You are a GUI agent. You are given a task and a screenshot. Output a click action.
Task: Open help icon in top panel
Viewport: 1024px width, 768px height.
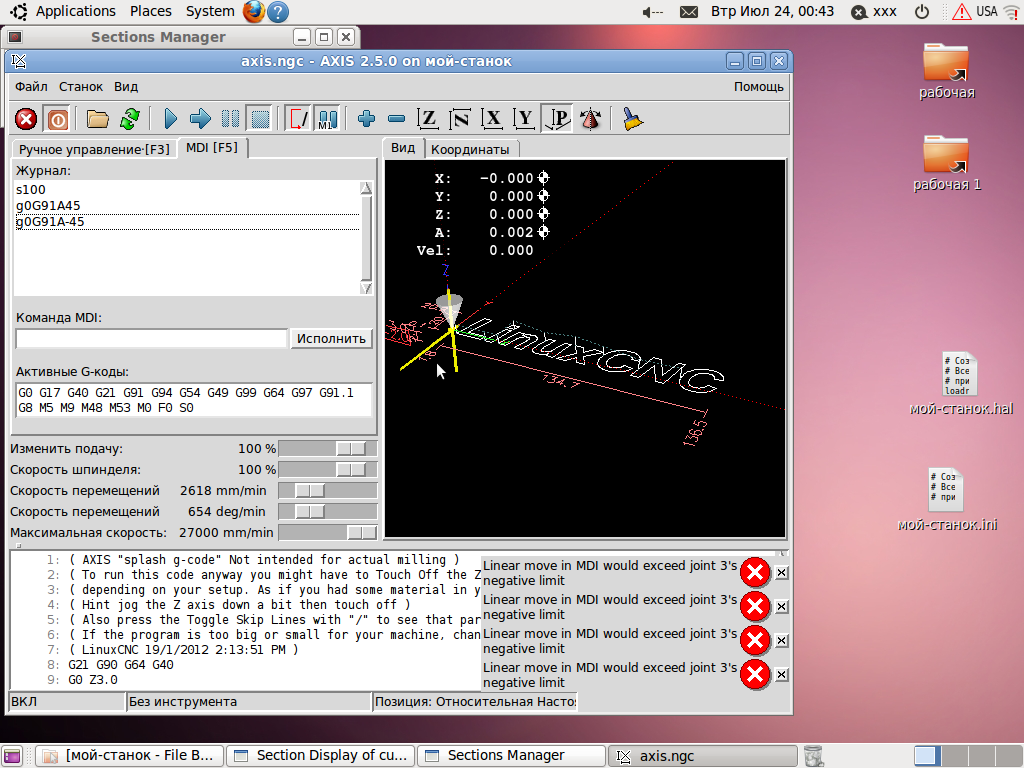279,12
